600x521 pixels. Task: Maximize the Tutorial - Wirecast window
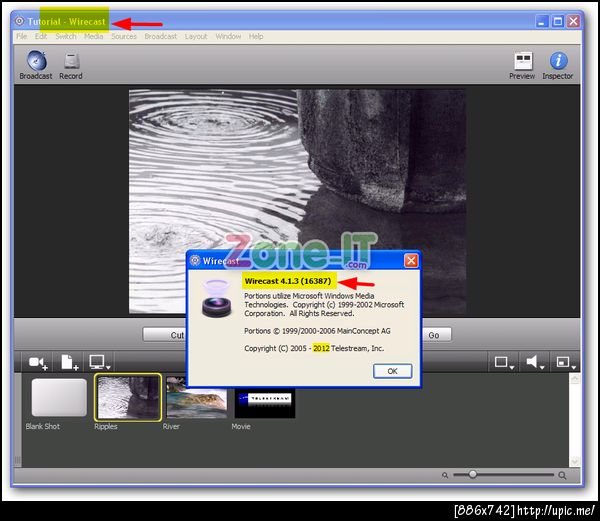[x=558, y=21]
